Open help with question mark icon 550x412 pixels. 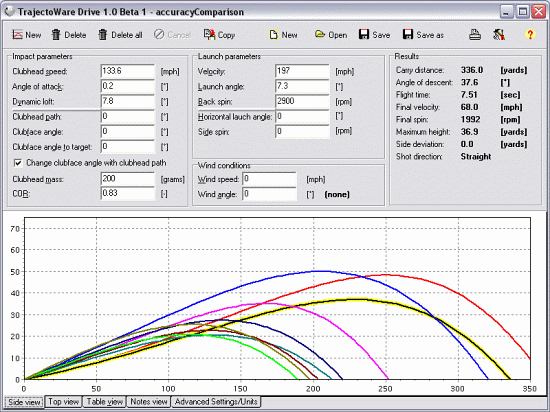coord(530,34)
